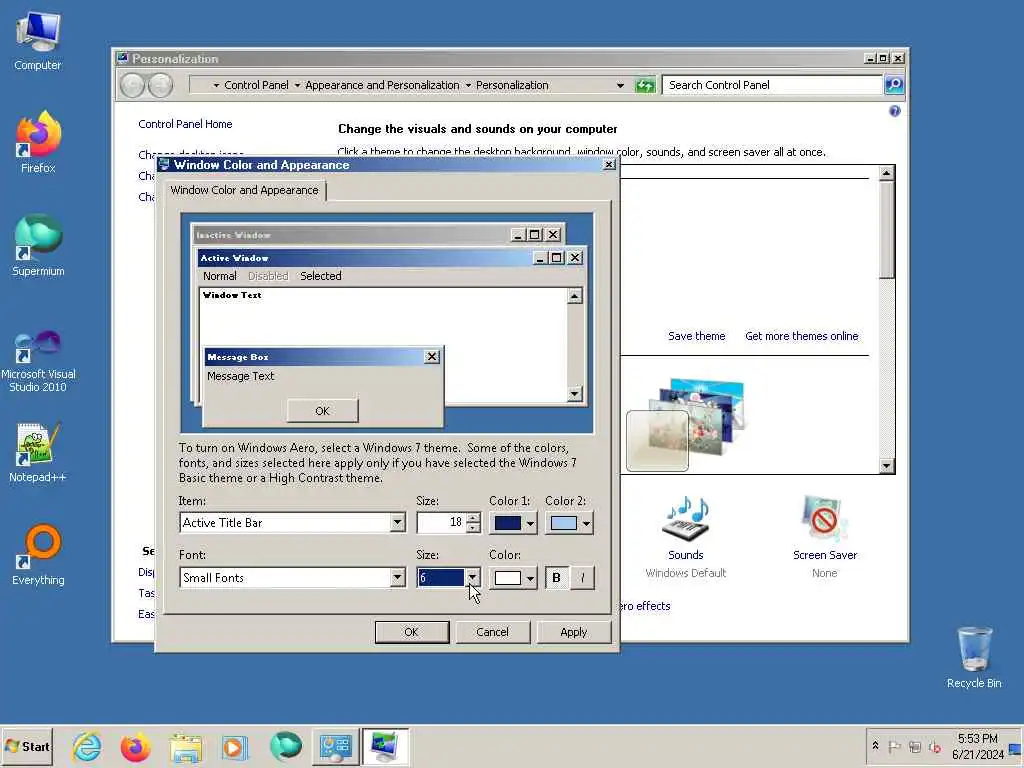The height and width of the screenshot is (768, 1024).
Task: Click the Action Center flag tray icon
Action: 895,746
